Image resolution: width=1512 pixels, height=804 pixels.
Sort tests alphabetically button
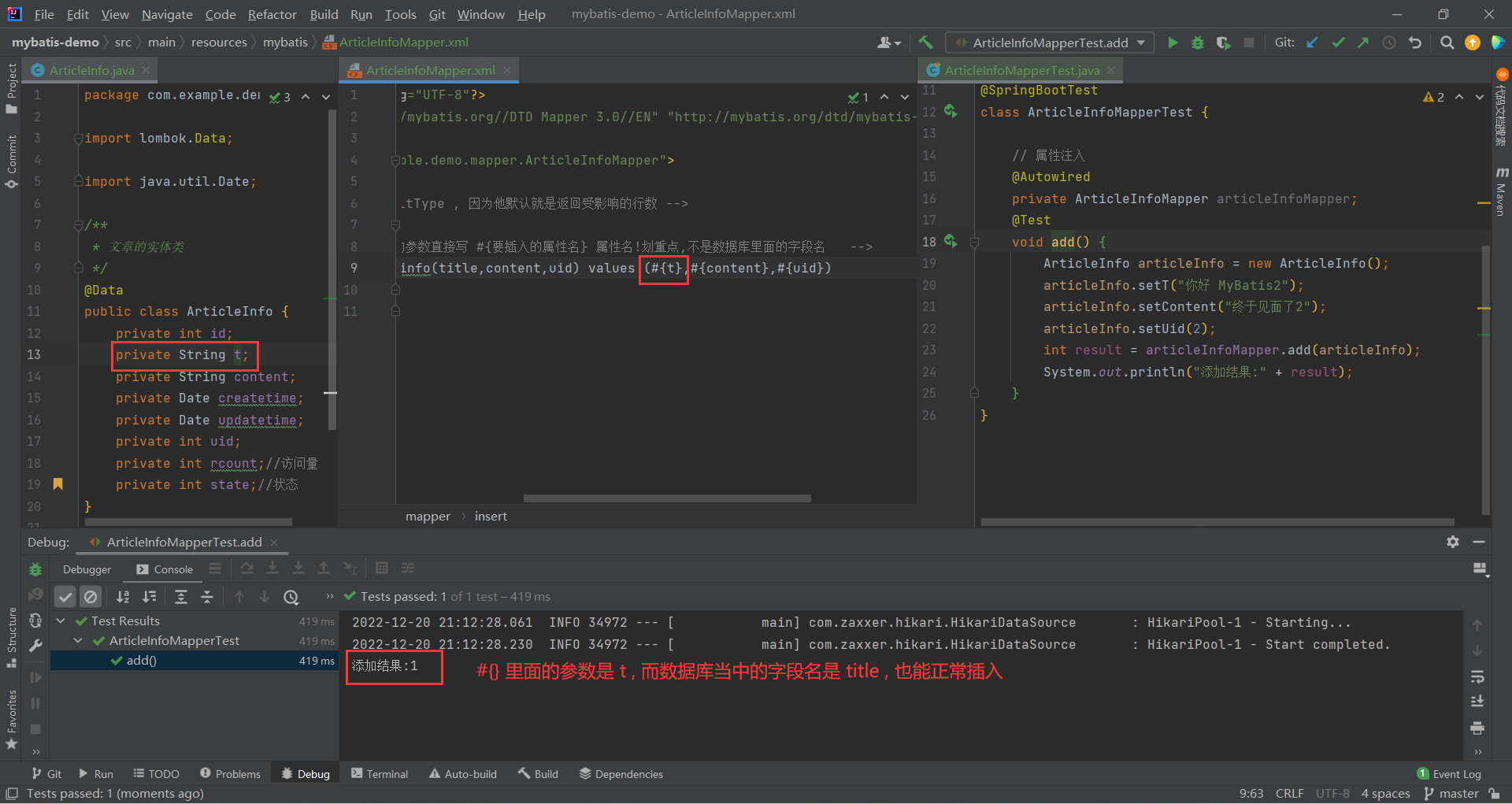(x=123, y=597)
